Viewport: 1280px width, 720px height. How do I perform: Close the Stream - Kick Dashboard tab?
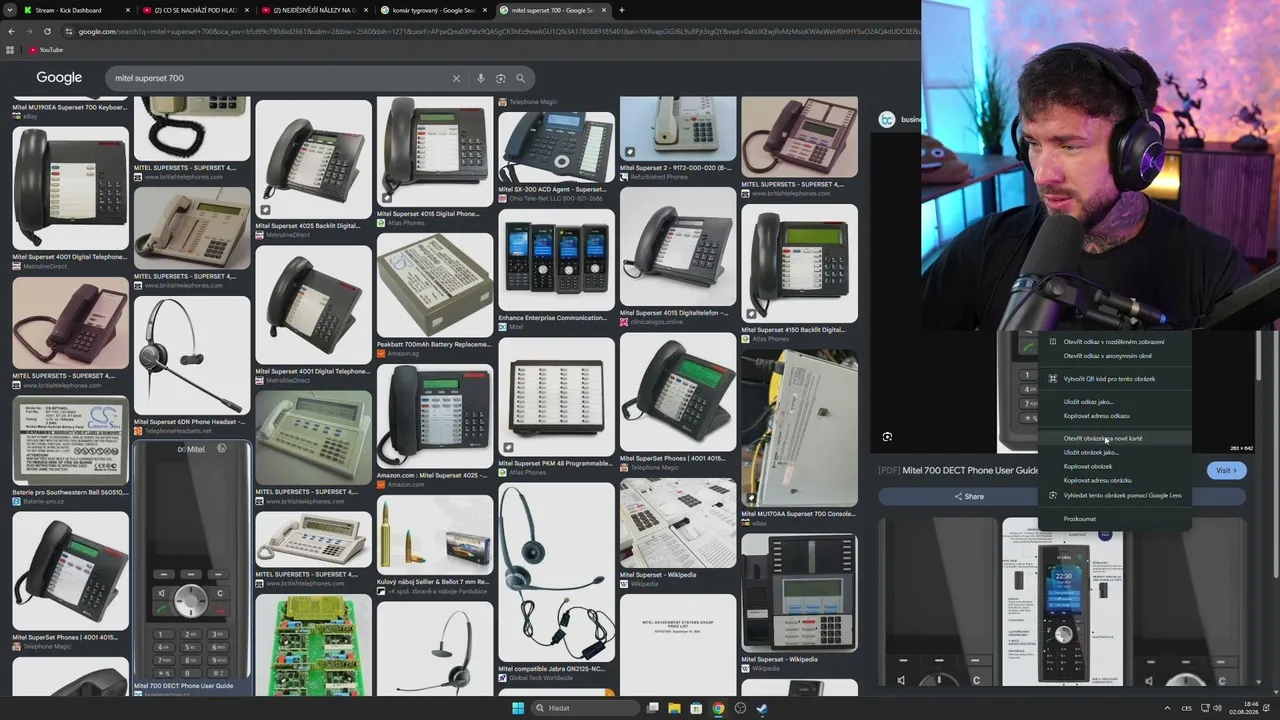pos(128,10)
